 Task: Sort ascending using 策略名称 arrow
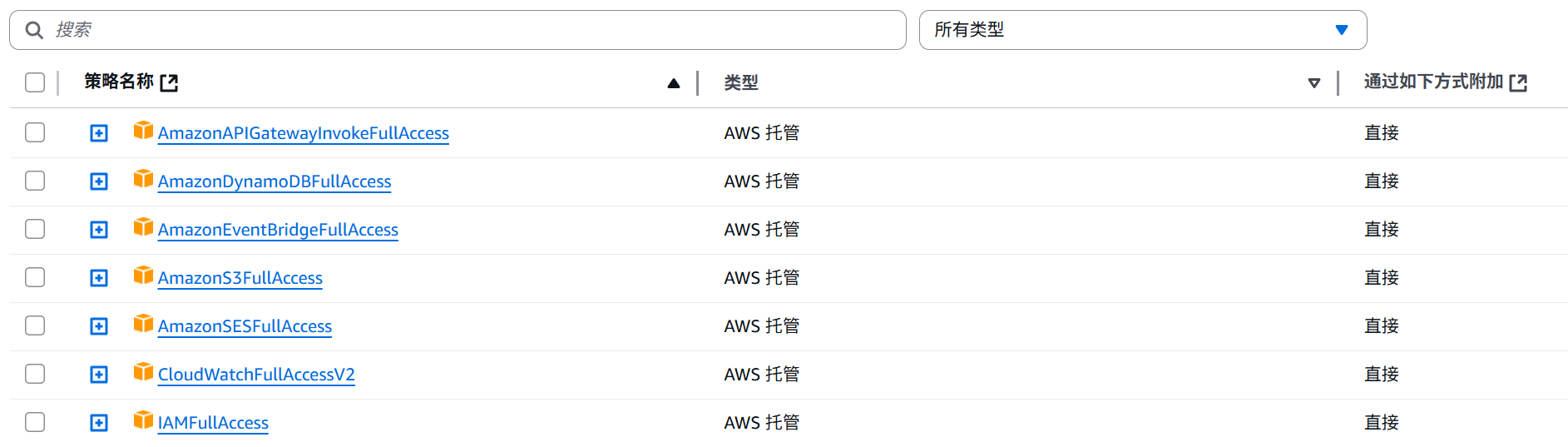674,83
